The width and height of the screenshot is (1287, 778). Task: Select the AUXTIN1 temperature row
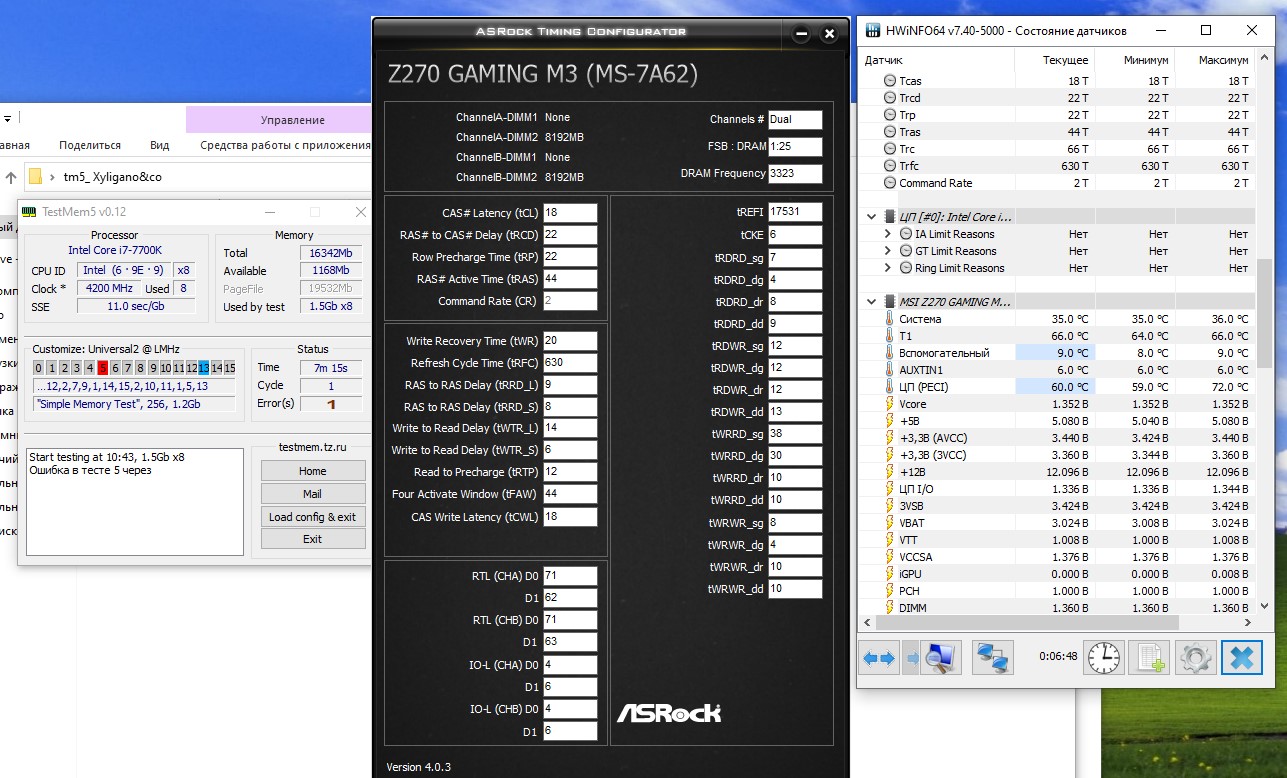[x=1057, y=370]
